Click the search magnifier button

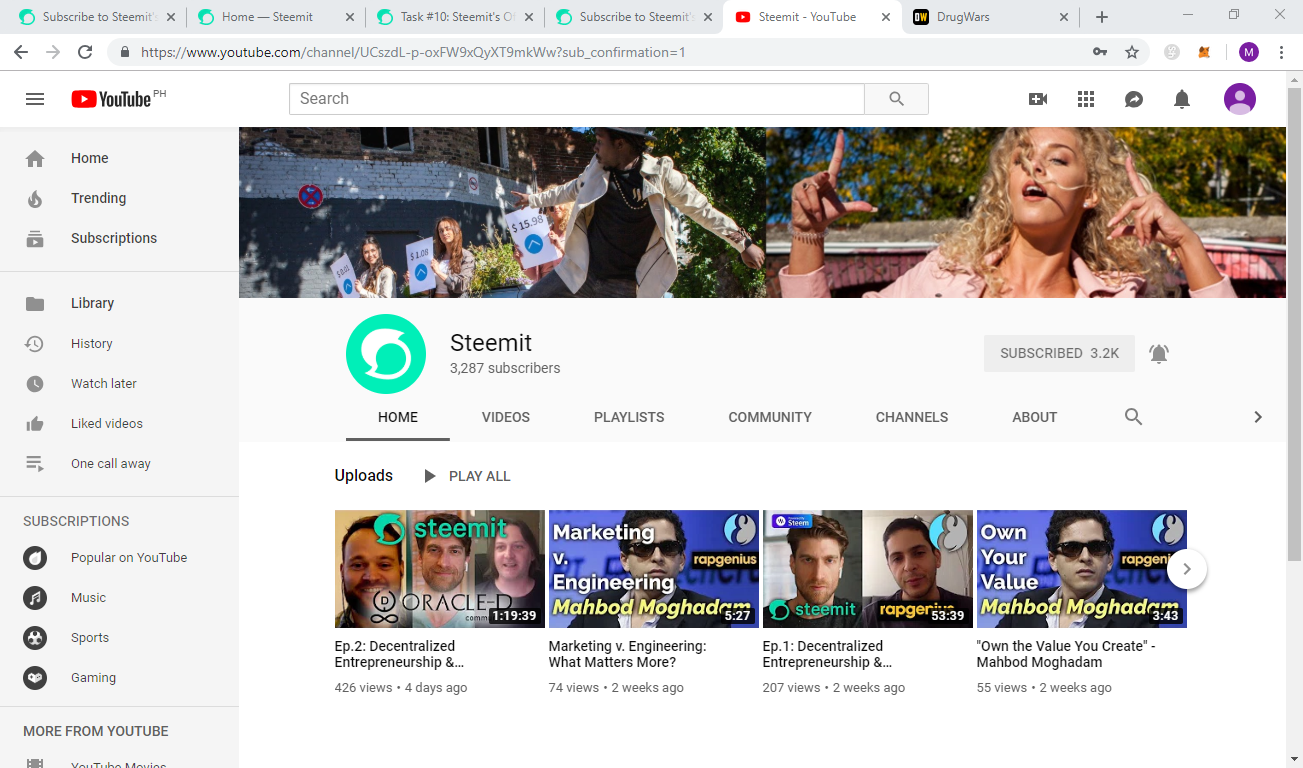click(x=896, y=99)
